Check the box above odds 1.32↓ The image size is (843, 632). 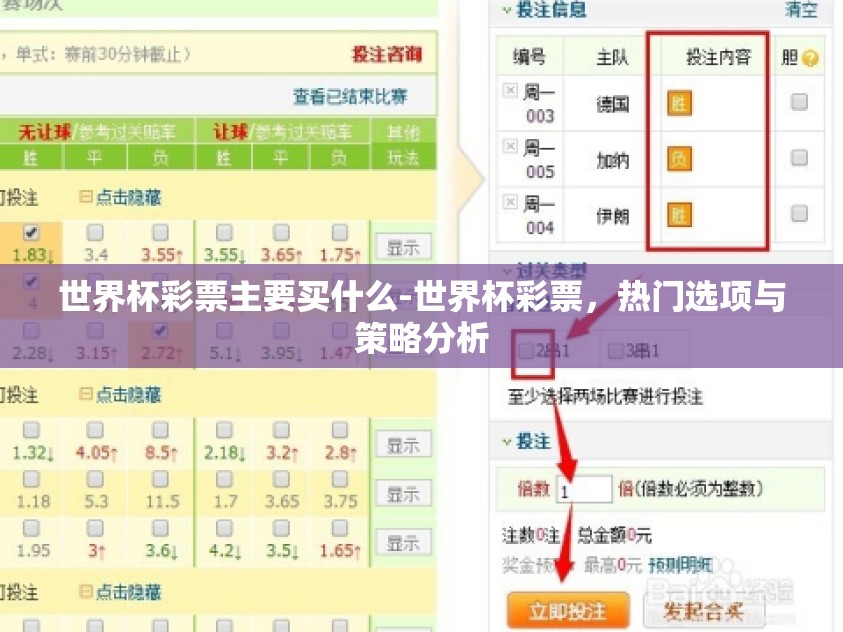click(31, 430)
